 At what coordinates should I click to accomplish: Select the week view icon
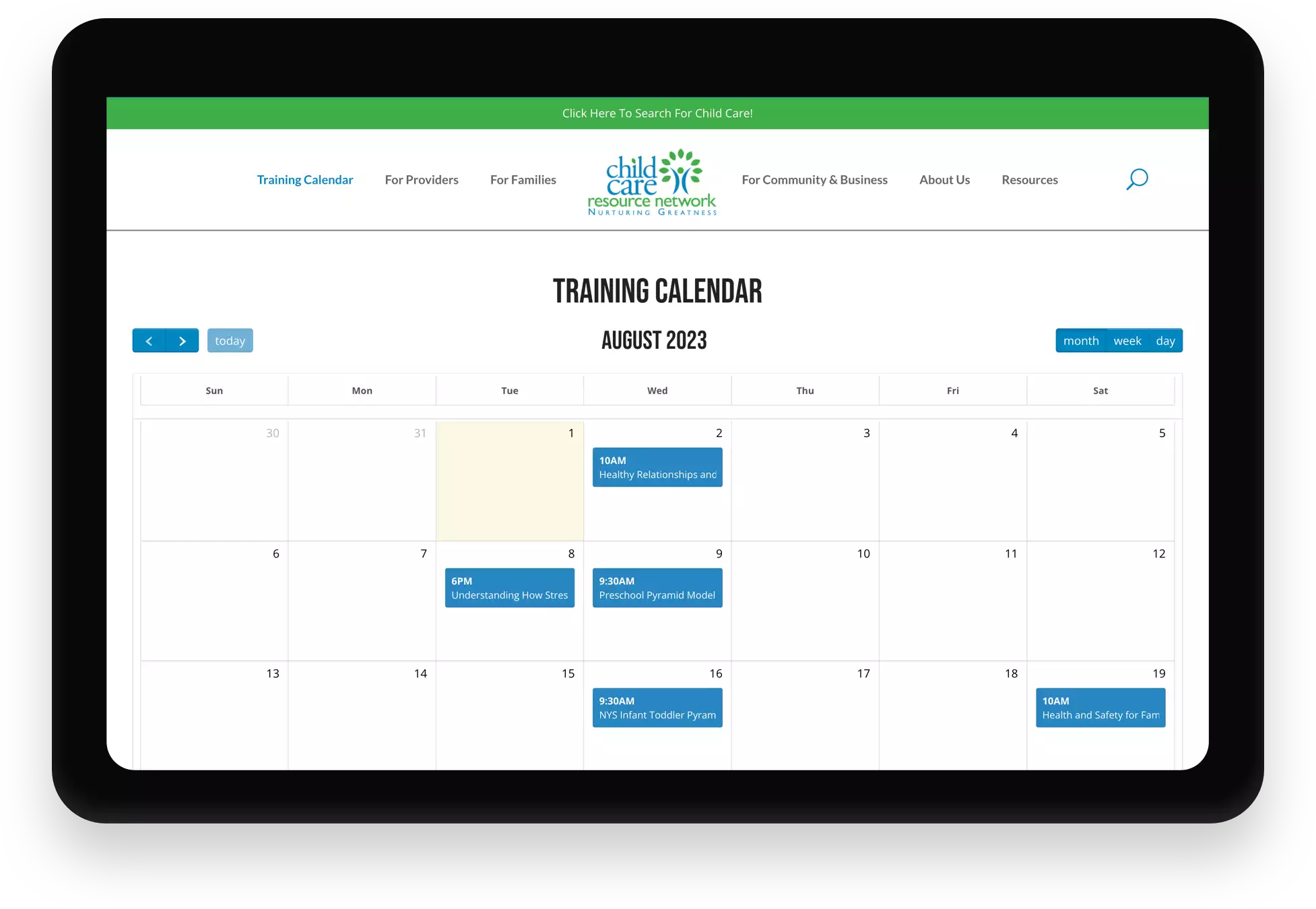pos(1127,340)
